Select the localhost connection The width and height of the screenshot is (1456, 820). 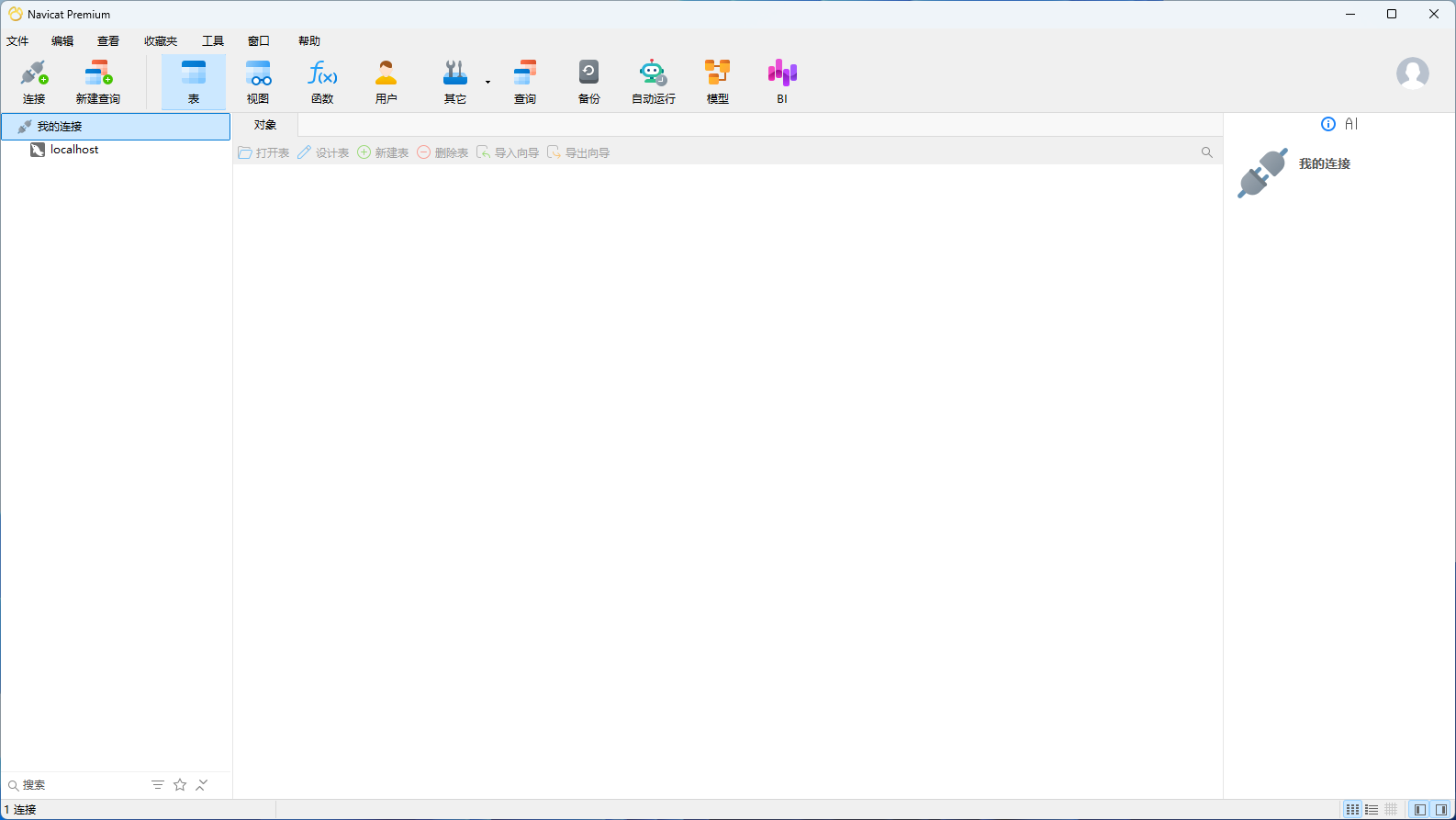click(x=74, y=150)
